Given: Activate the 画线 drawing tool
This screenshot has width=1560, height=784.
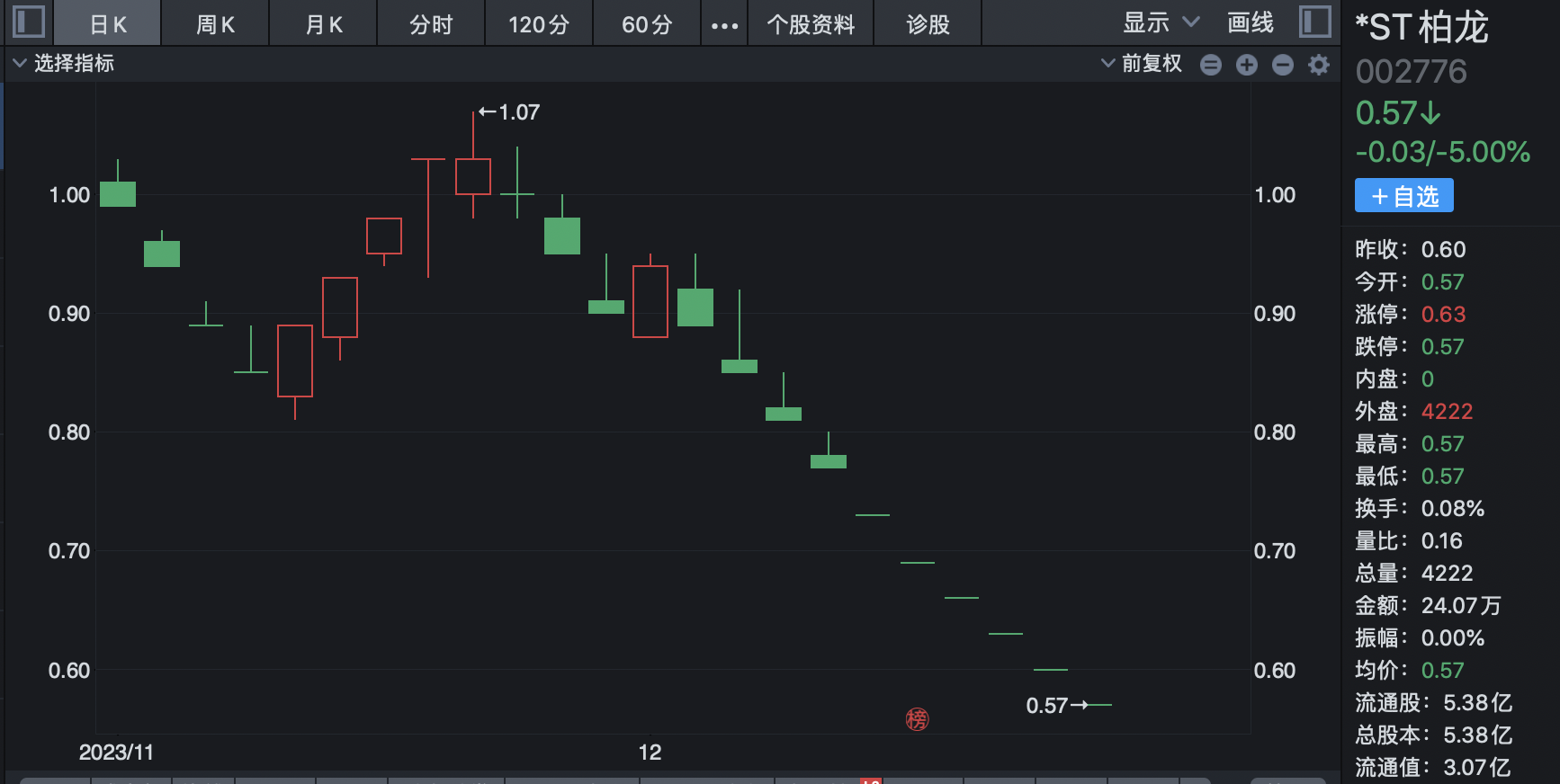Looking at the screenshot, I should 1251,22.
